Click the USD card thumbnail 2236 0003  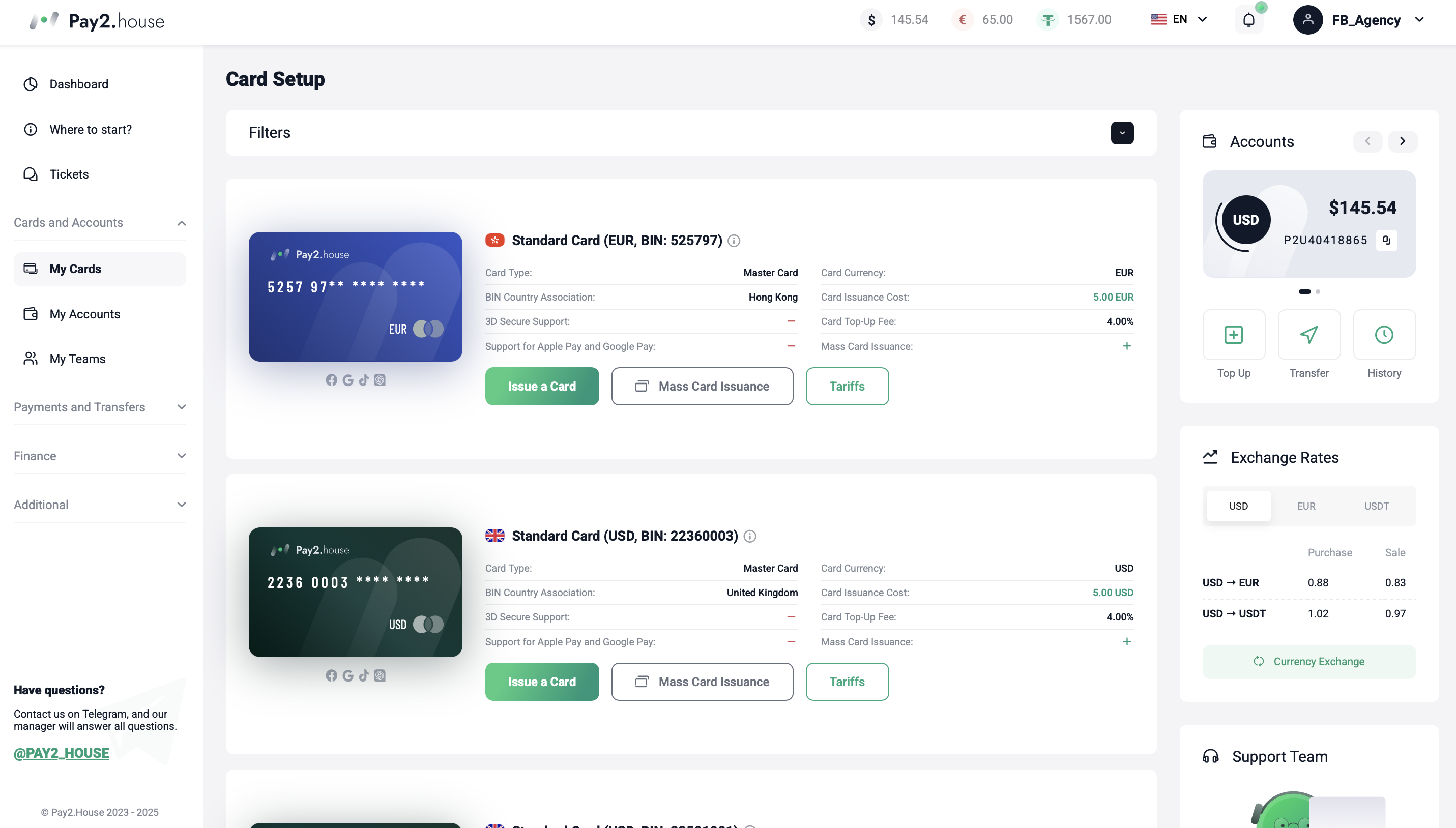(x=356, y=592)
